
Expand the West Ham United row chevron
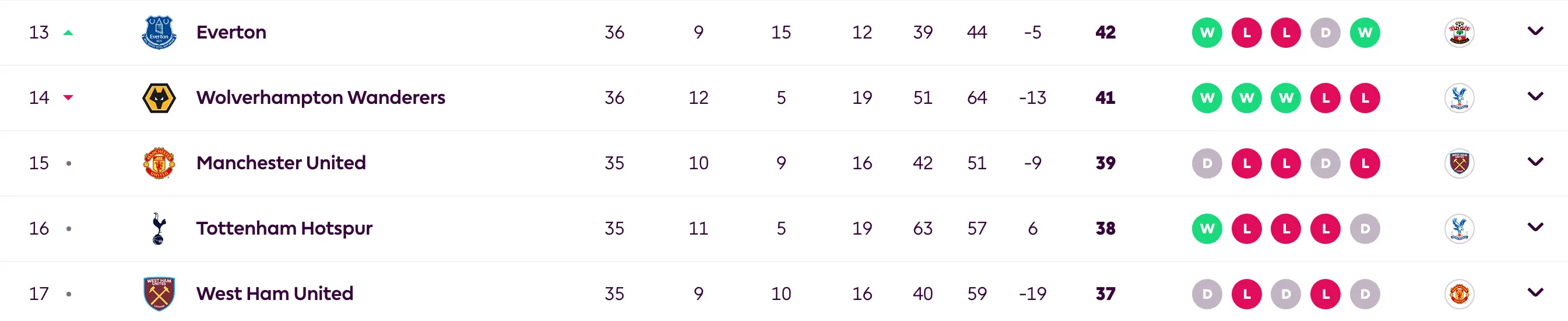(x=1535, y=292)
